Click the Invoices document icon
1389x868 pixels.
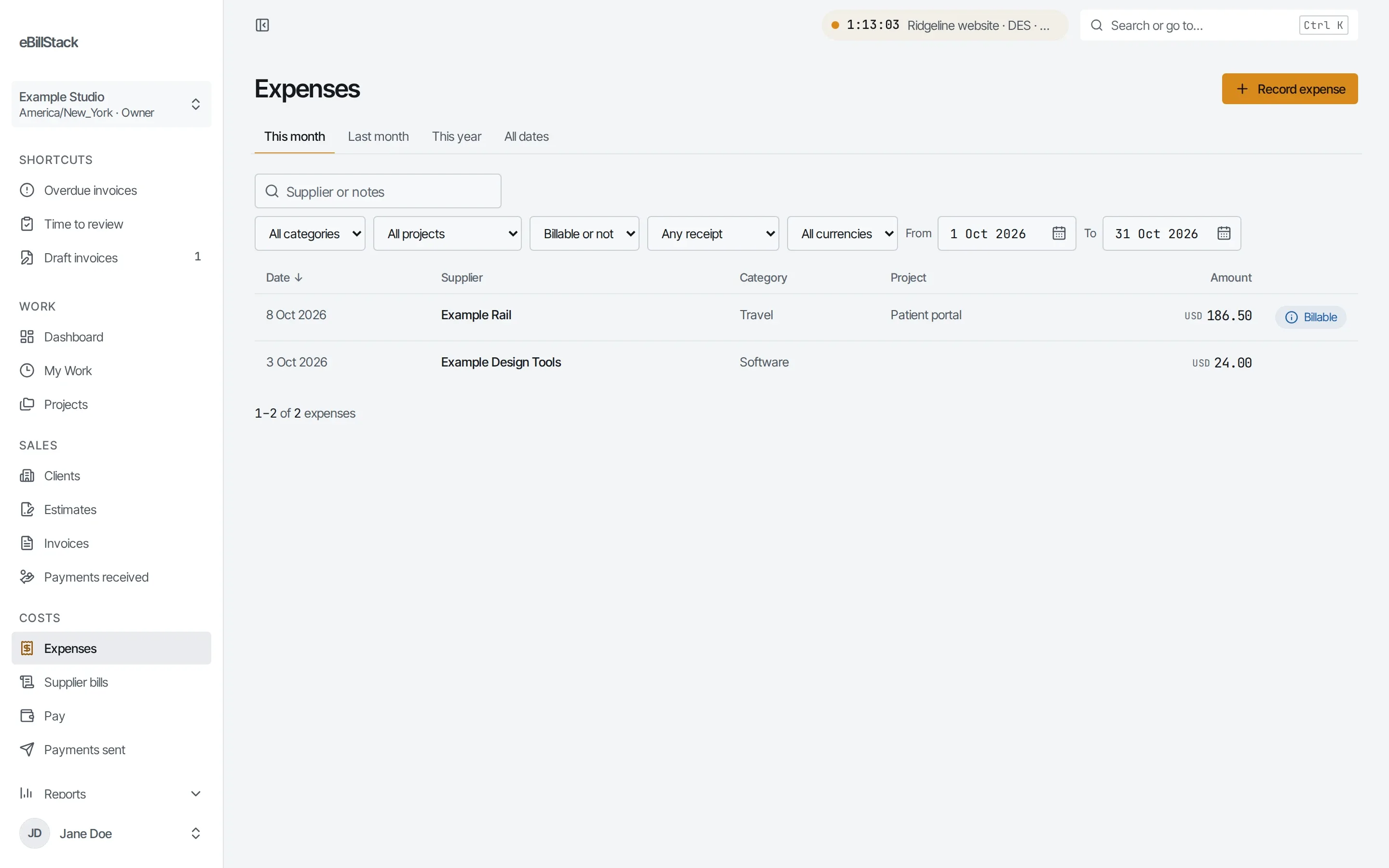click(27, 543)
